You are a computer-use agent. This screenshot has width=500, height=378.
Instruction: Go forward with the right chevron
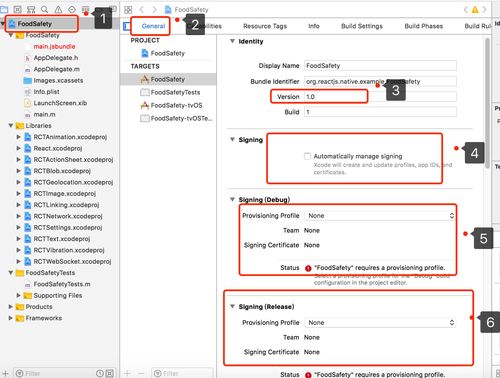click(x=154, y=10)
